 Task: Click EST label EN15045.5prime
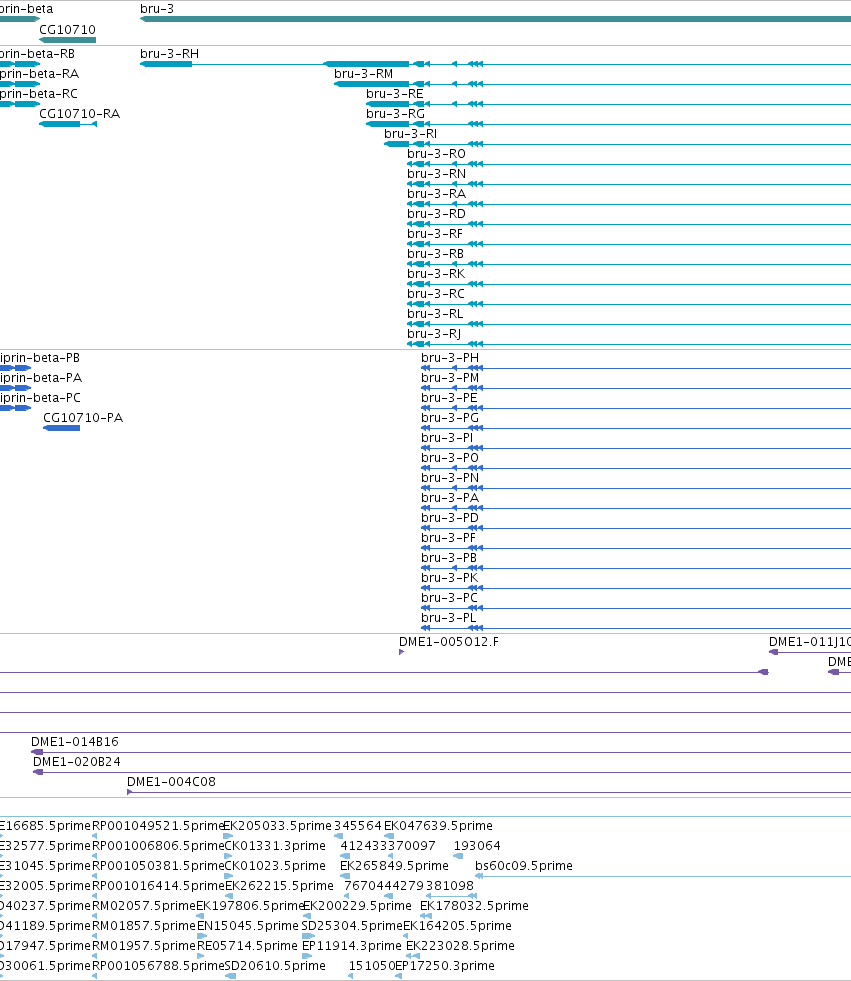point(248,926)
